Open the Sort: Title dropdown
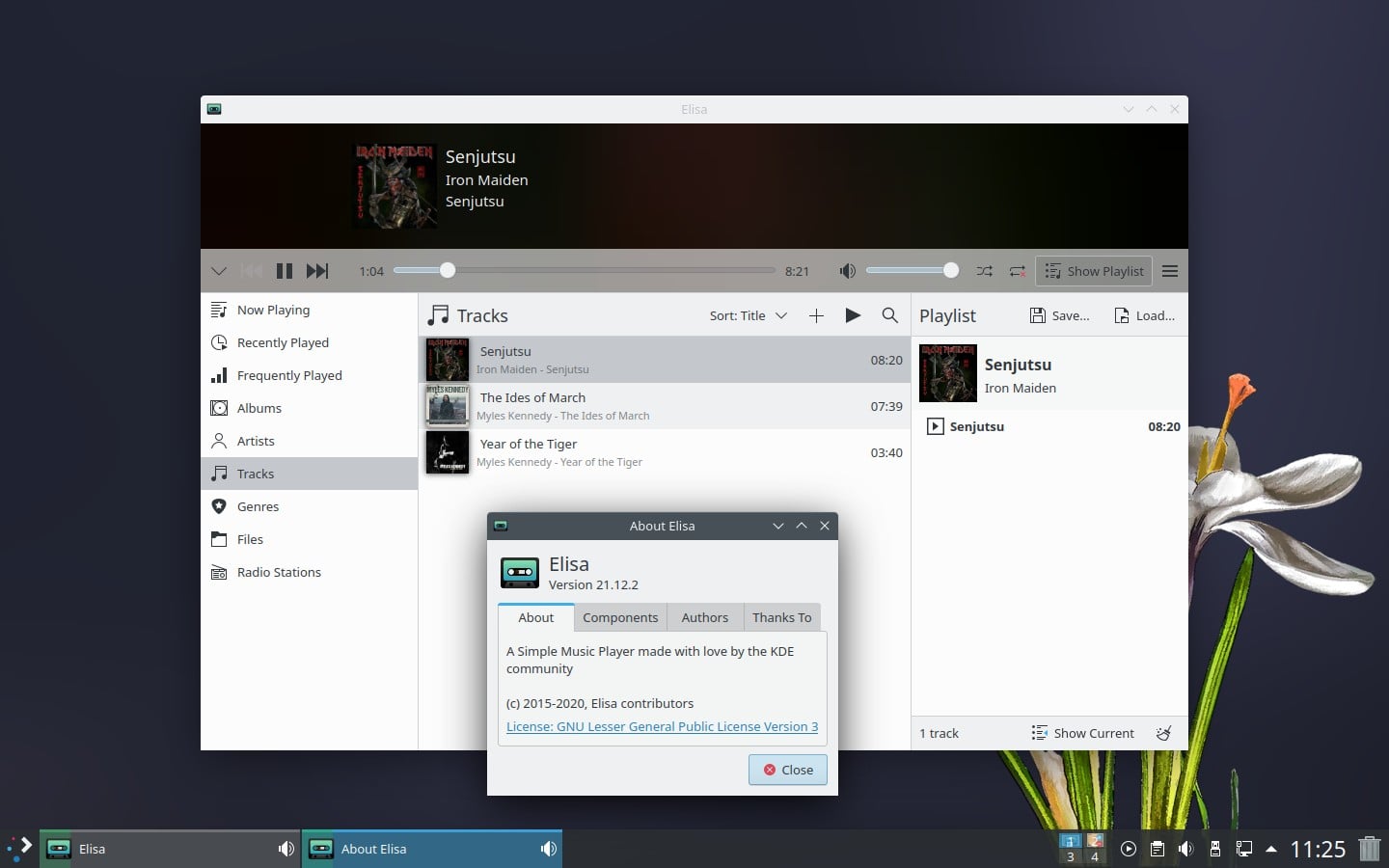The image size is (1389, 868). point(748,315)
